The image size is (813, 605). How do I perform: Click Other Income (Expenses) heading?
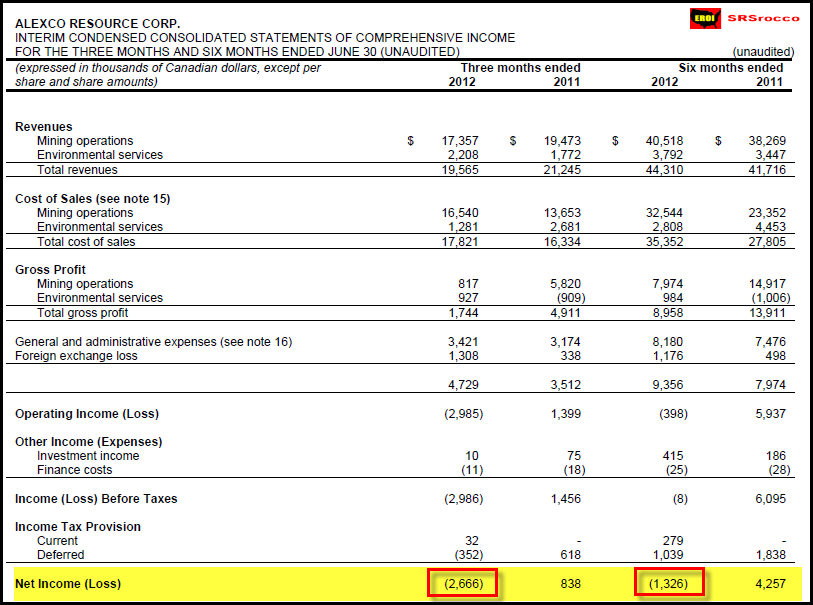89,442
